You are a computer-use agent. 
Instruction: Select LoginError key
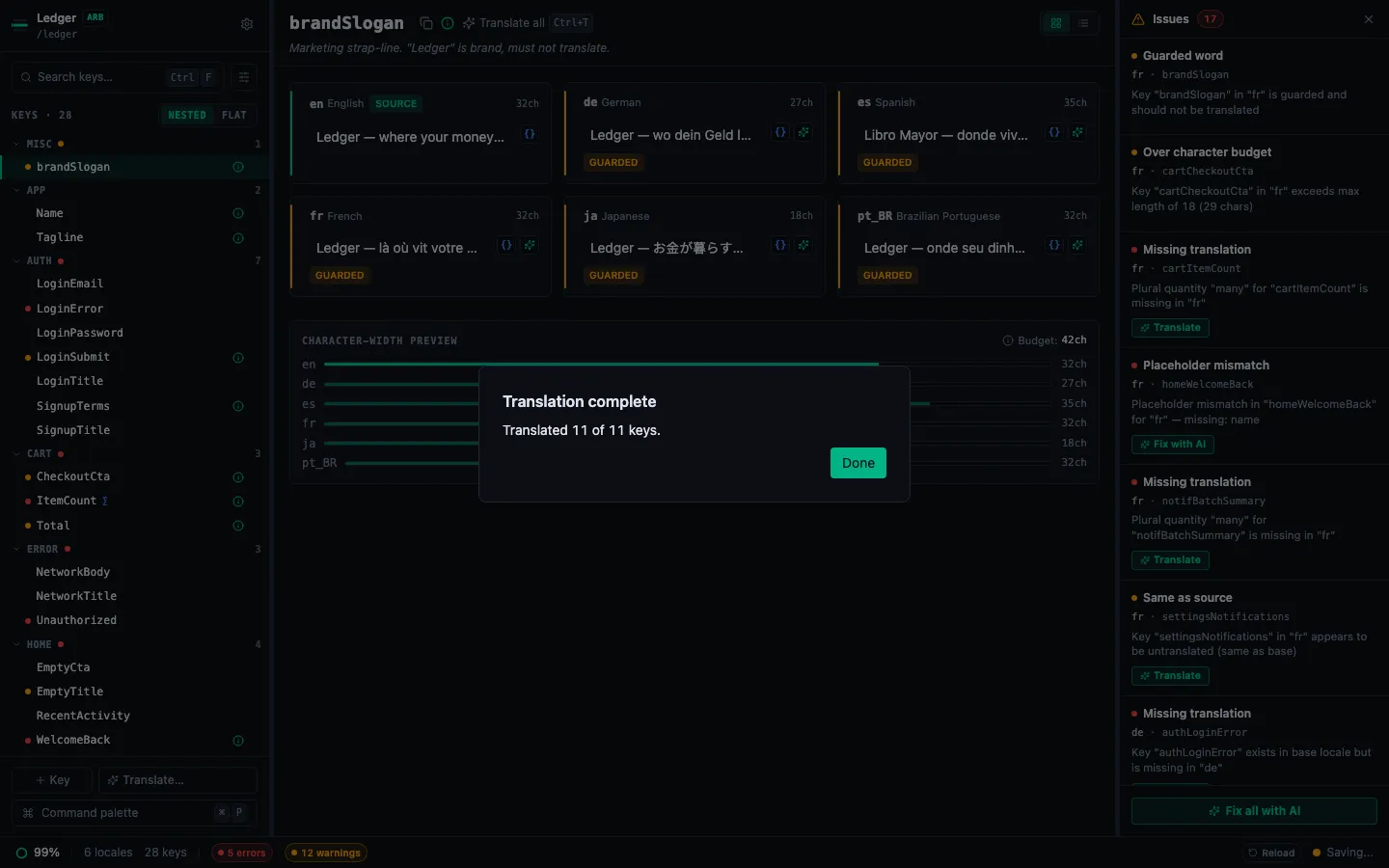(135, 309)
